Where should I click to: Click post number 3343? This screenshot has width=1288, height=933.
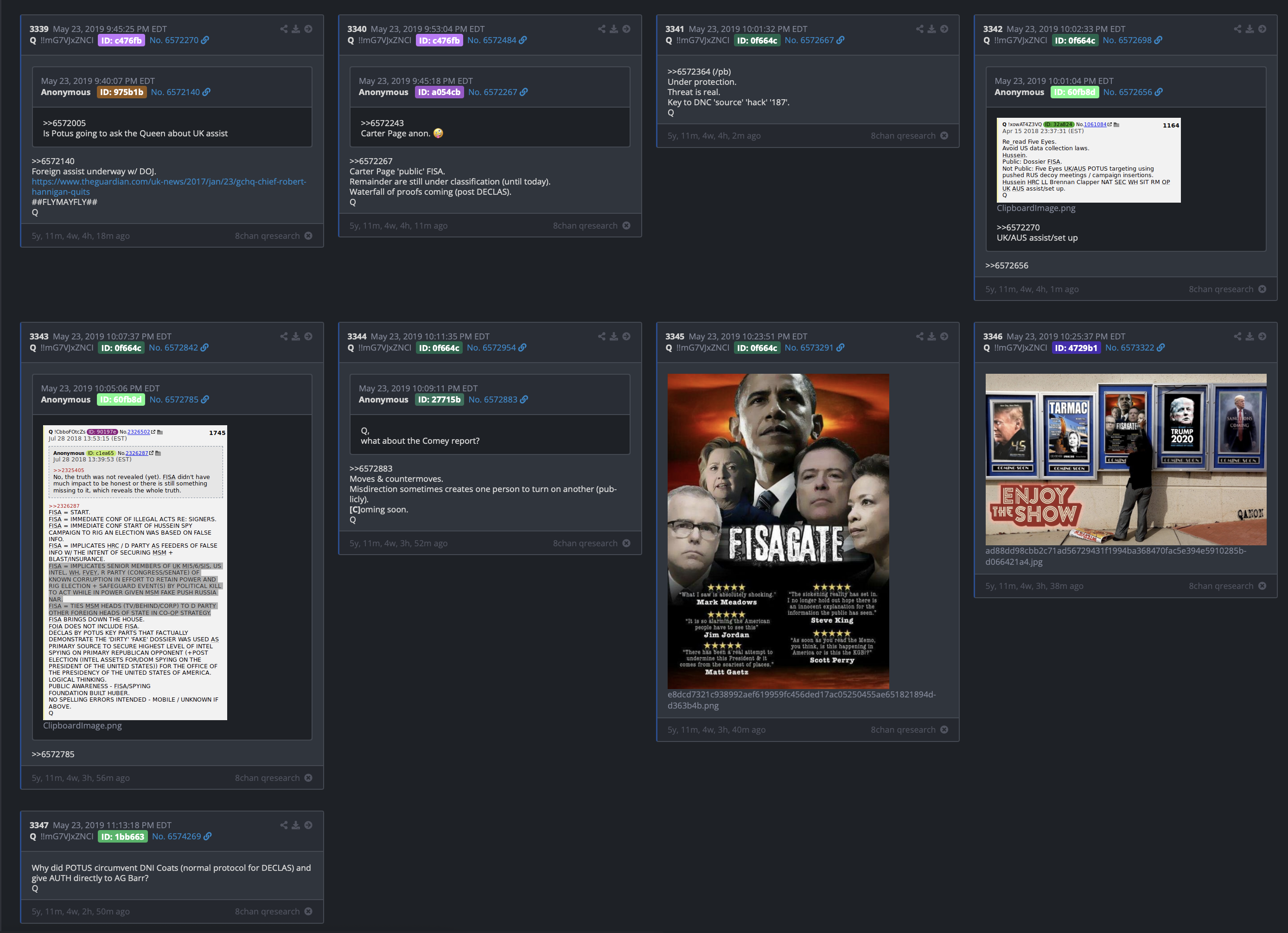coord(38,337)
